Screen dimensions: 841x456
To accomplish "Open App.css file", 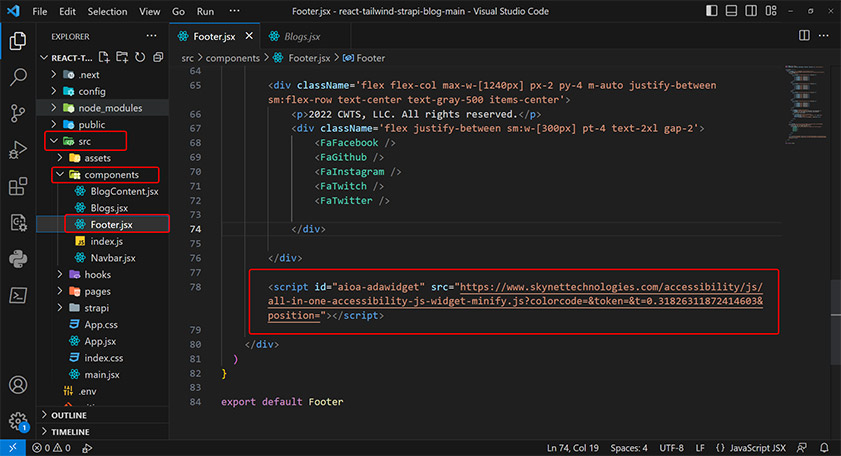I will [x=102, y=325].
